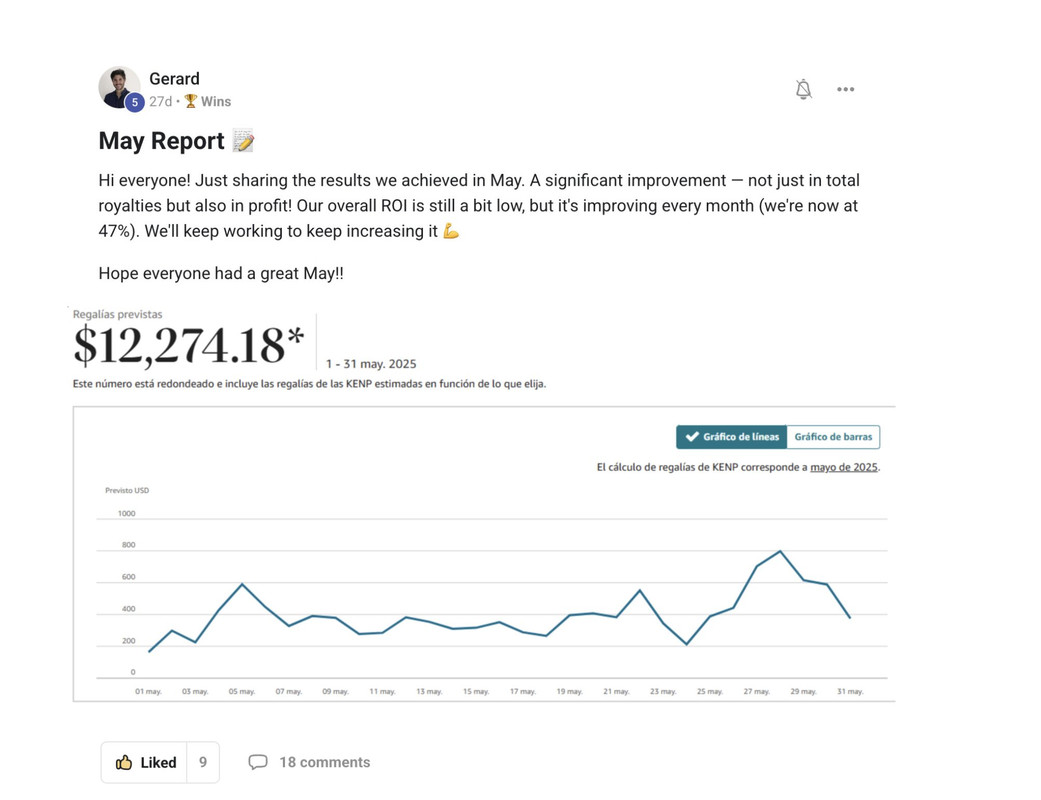Click the "Regalías previstas" label
The width and height of the screenshot is (1041, 800).
click(x=118, y=314)
